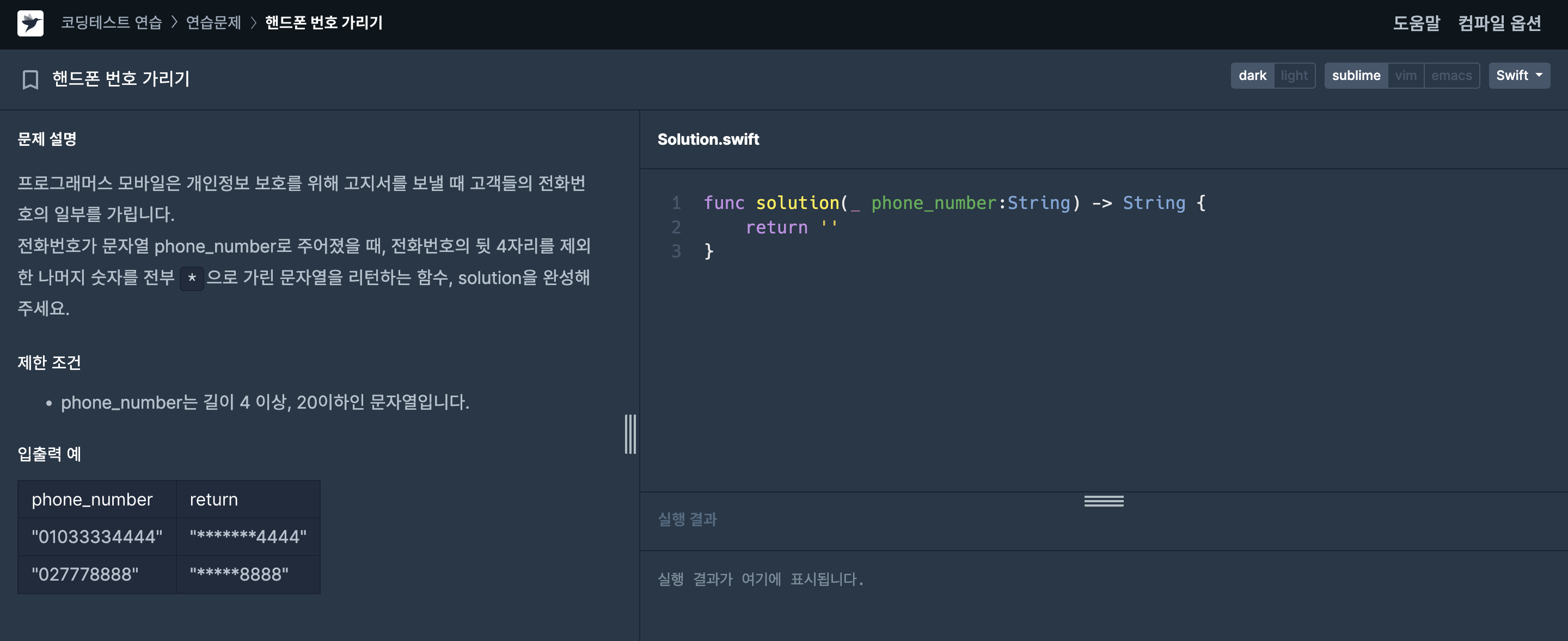
Task: Click the horizontal result-panel resize handle
Action: coord(1103,501)
